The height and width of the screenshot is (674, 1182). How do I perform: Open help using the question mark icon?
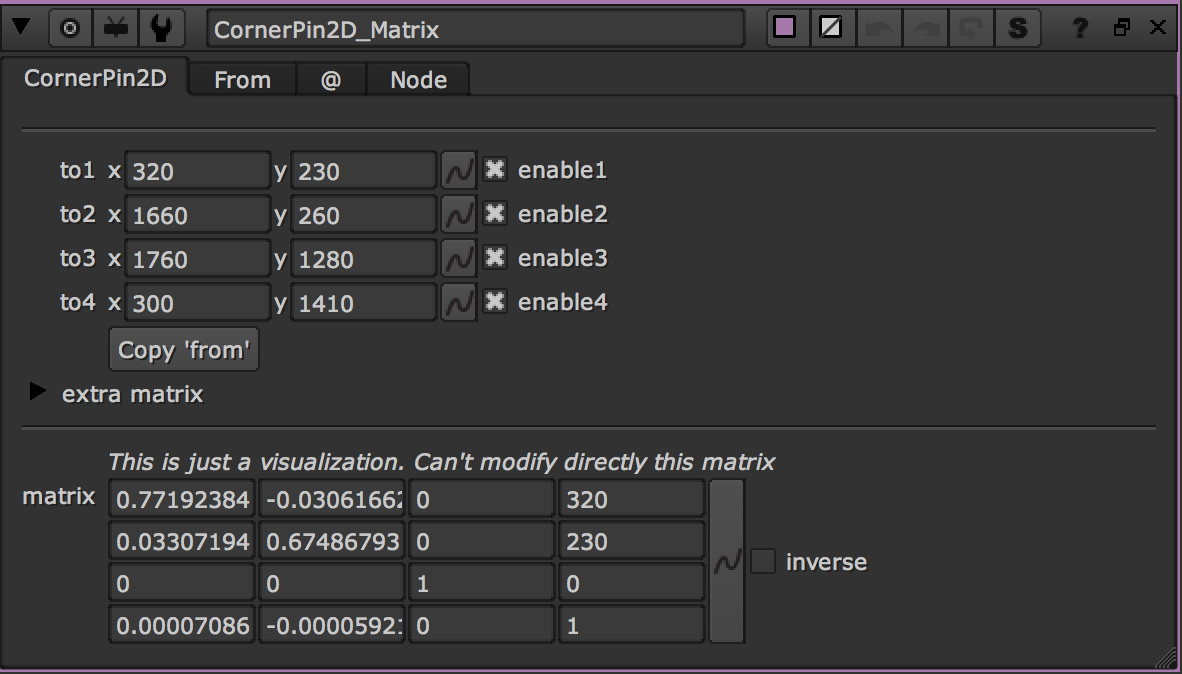1079,28
